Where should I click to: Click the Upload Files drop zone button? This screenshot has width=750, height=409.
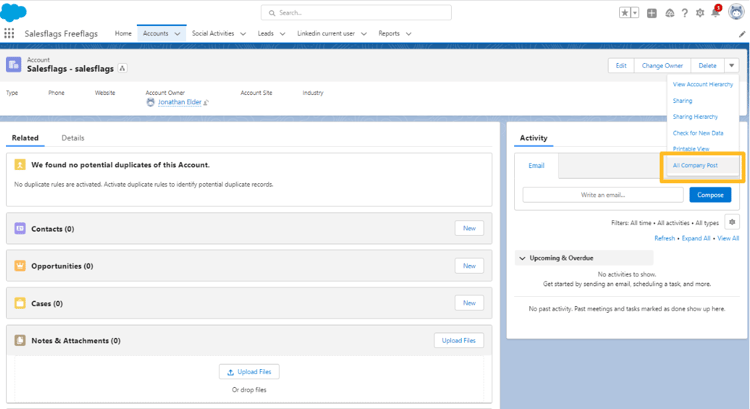[249, 372]
